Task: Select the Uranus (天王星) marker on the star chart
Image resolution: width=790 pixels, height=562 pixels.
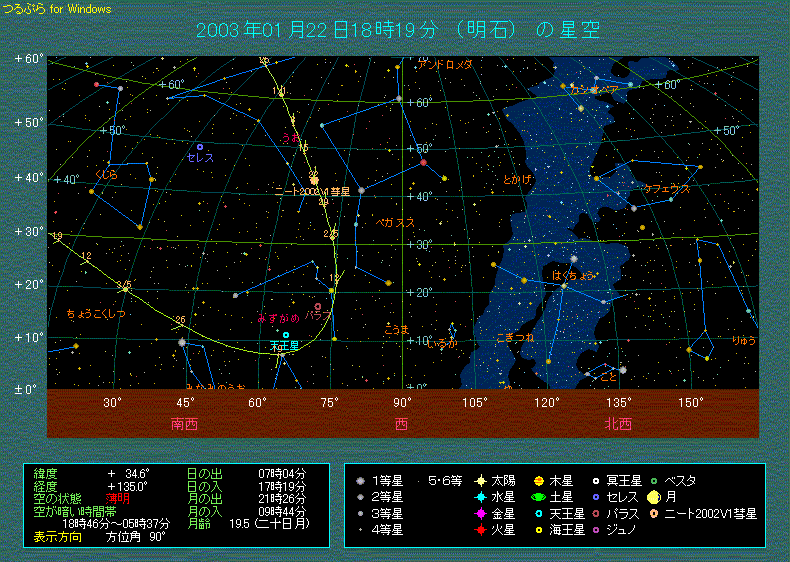Action: point(286,335)
